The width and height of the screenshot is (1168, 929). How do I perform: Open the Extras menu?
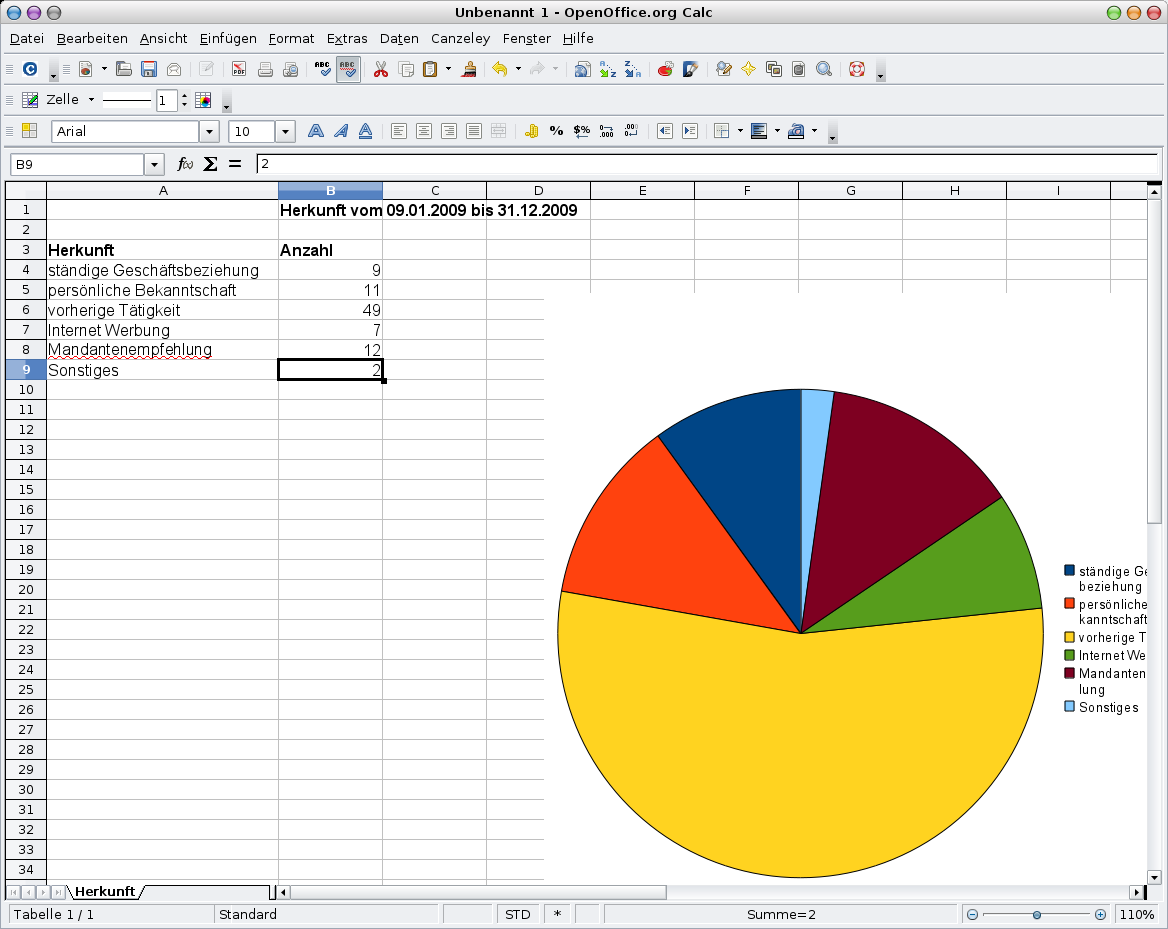point(347,38)
